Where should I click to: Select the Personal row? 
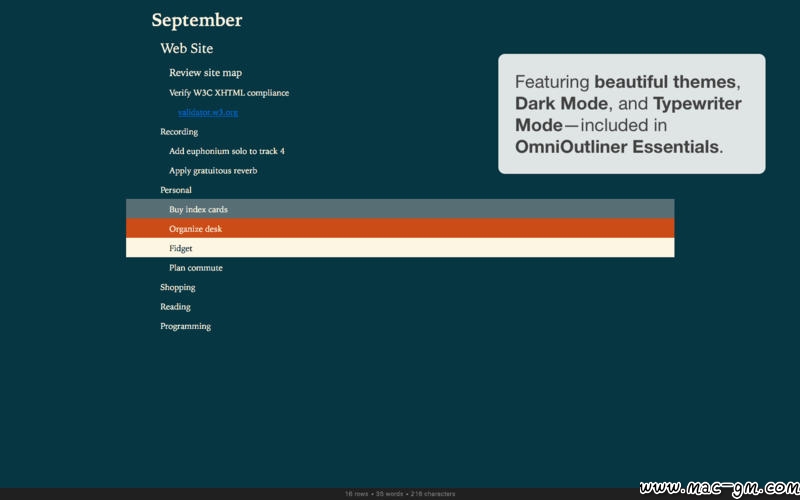tap(176, 190)
